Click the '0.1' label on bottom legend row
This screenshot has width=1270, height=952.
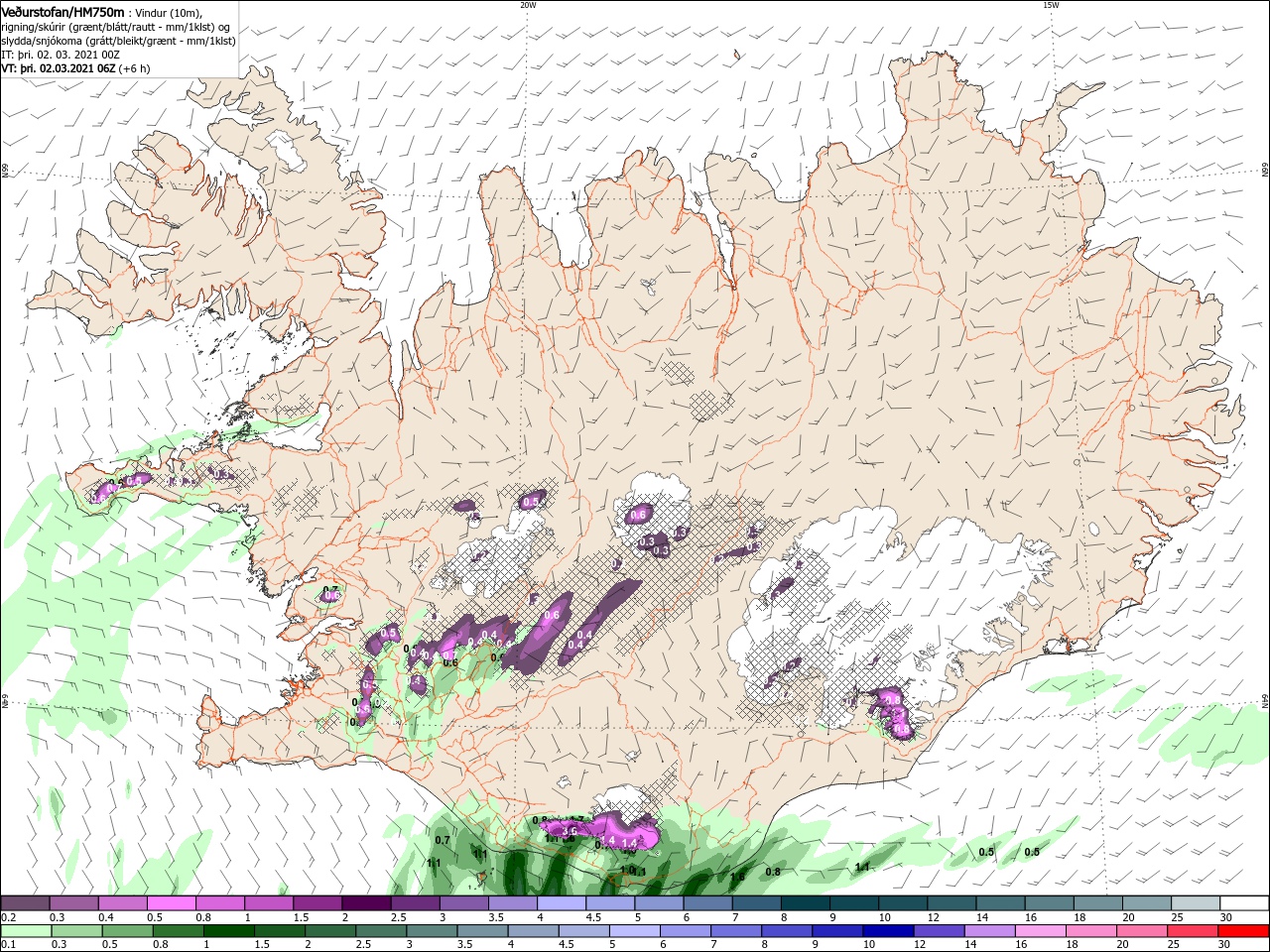[x=8, y=945]
